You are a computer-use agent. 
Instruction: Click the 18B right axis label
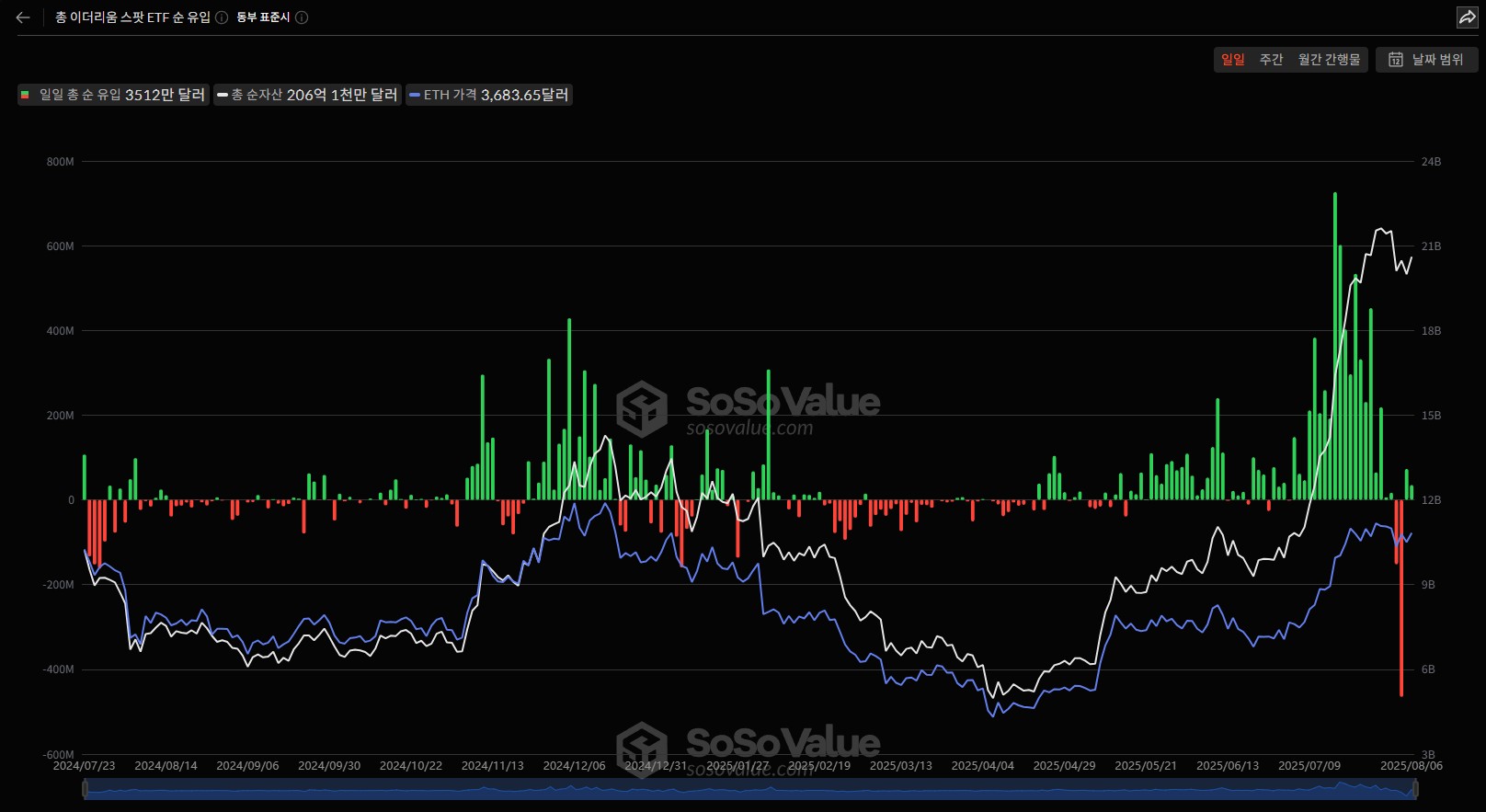[x=1431, y=331]
